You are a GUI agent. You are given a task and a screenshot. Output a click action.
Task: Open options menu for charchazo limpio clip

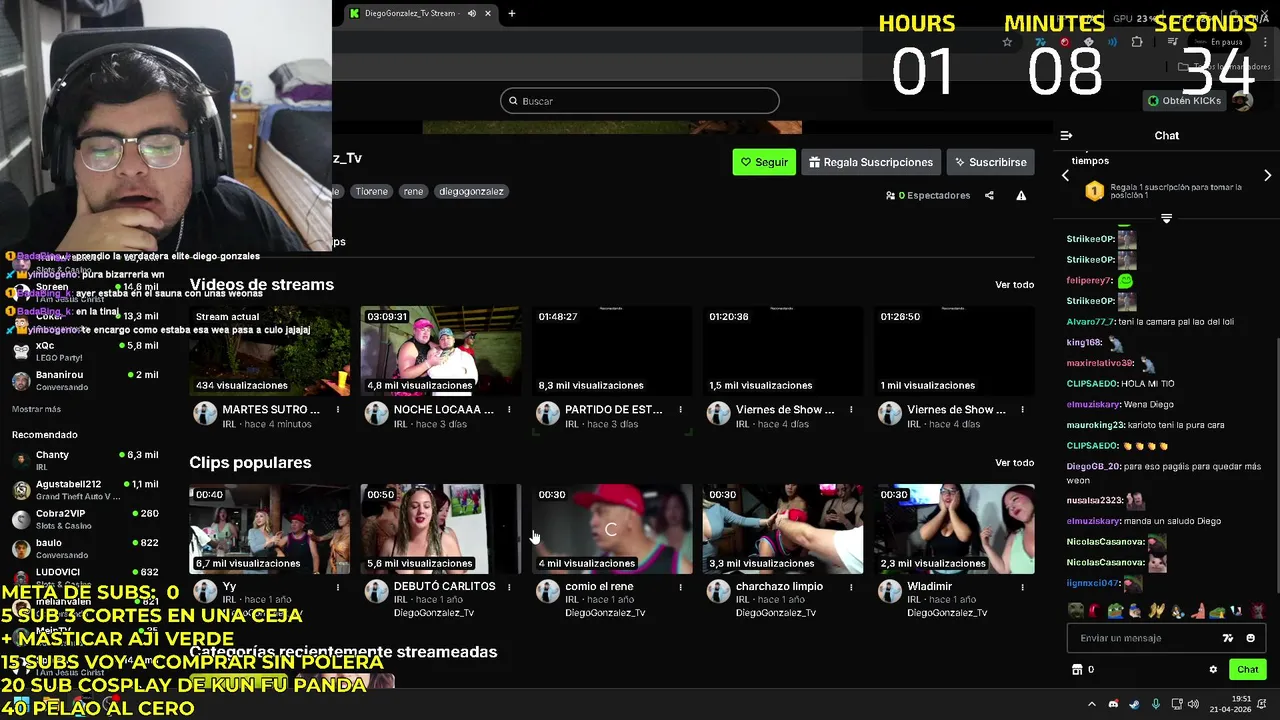click(851, 587)
